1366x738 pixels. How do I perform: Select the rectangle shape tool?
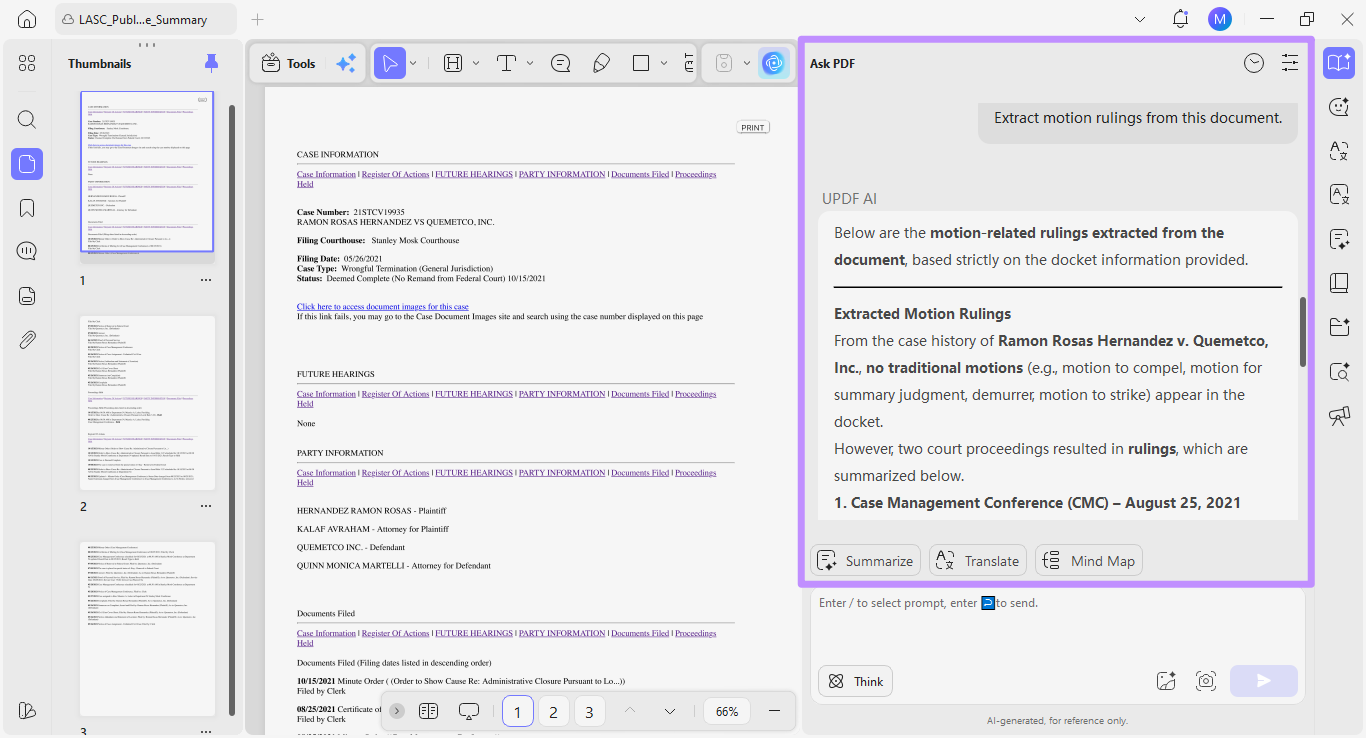tap(641, 63)
